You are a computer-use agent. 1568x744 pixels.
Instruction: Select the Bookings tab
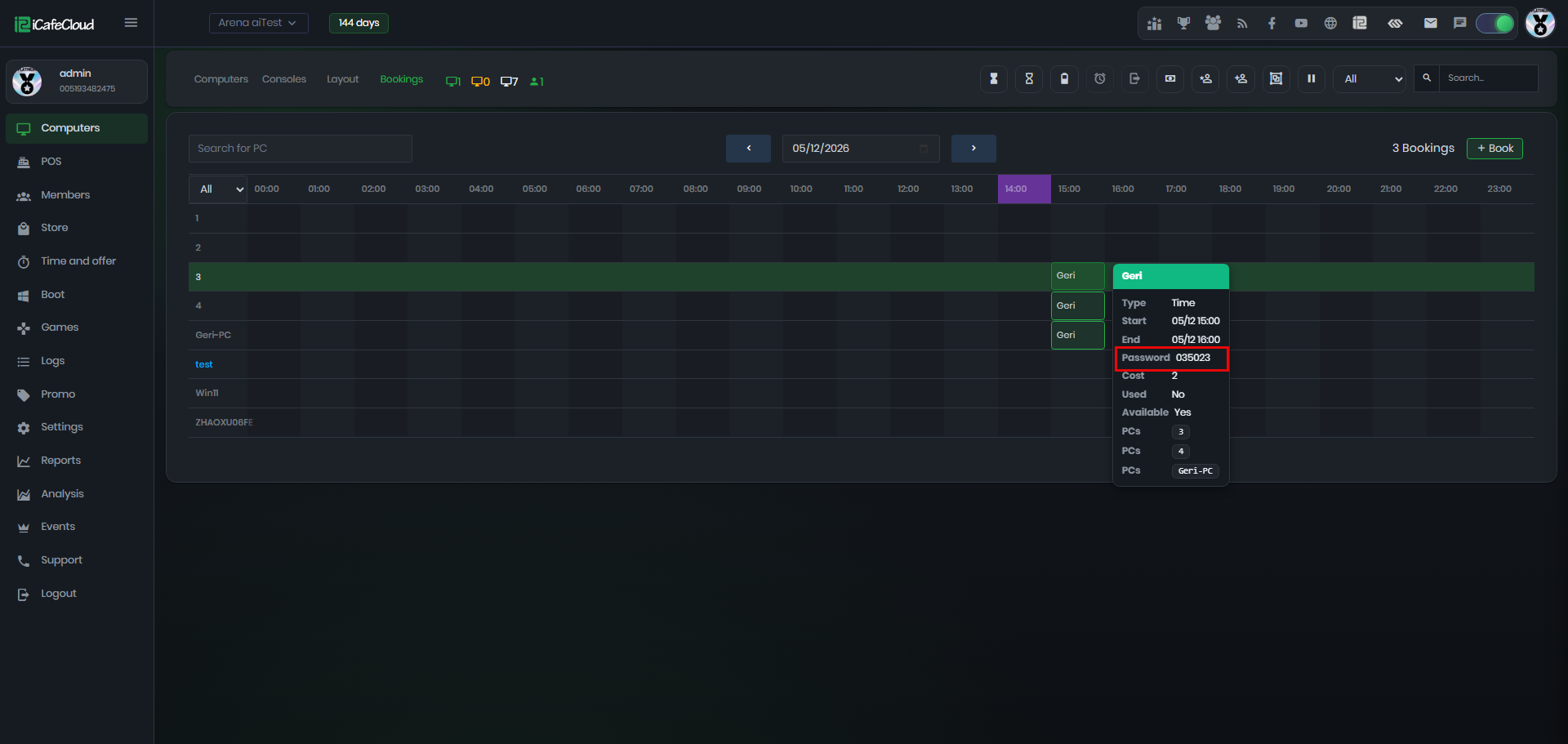tap(402, 79)
